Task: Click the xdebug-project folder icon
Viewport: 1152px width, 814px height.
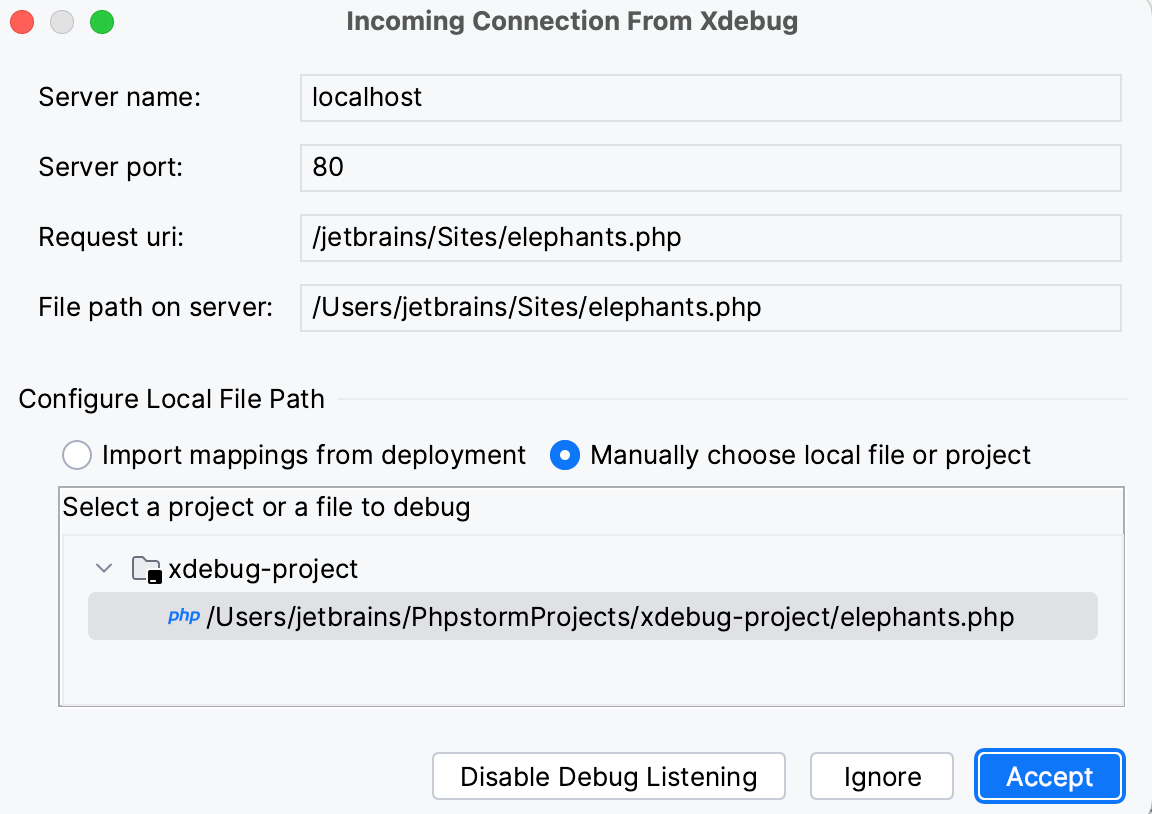Action: [144, 567]
